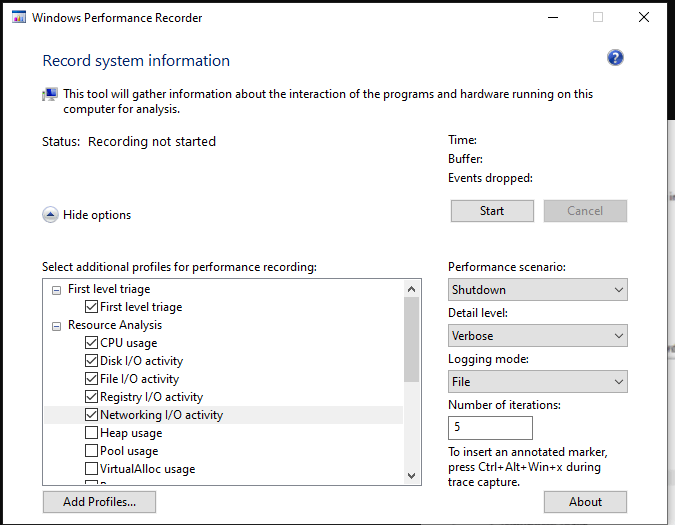This screenshot has width=675, height=525.
Task: Click the computer icon beside the description text
Action: tap(50, 94)
